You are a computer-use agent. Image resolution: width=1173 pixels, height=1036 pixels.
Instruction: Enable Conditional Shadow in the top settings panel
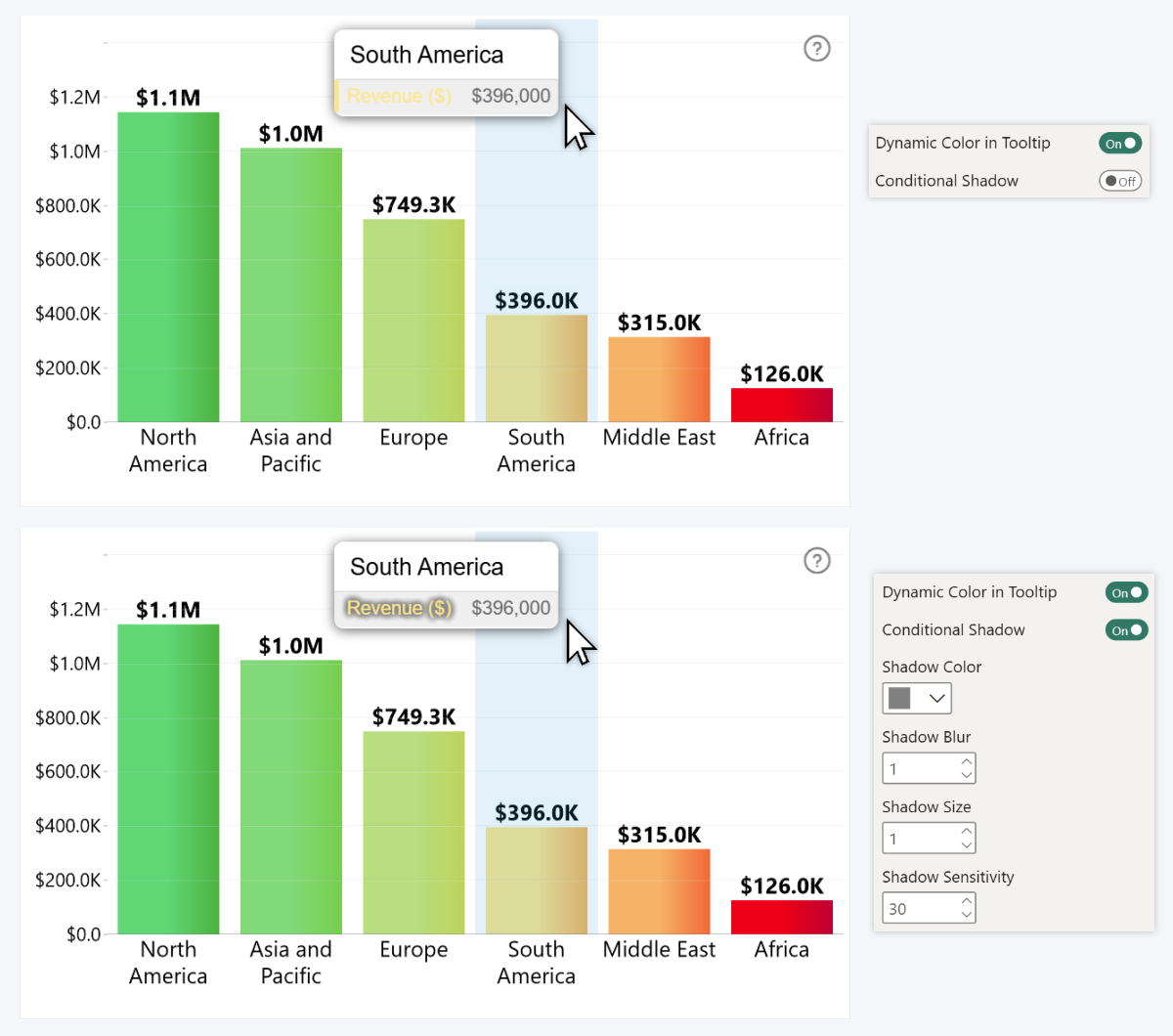coord(1120,181)
